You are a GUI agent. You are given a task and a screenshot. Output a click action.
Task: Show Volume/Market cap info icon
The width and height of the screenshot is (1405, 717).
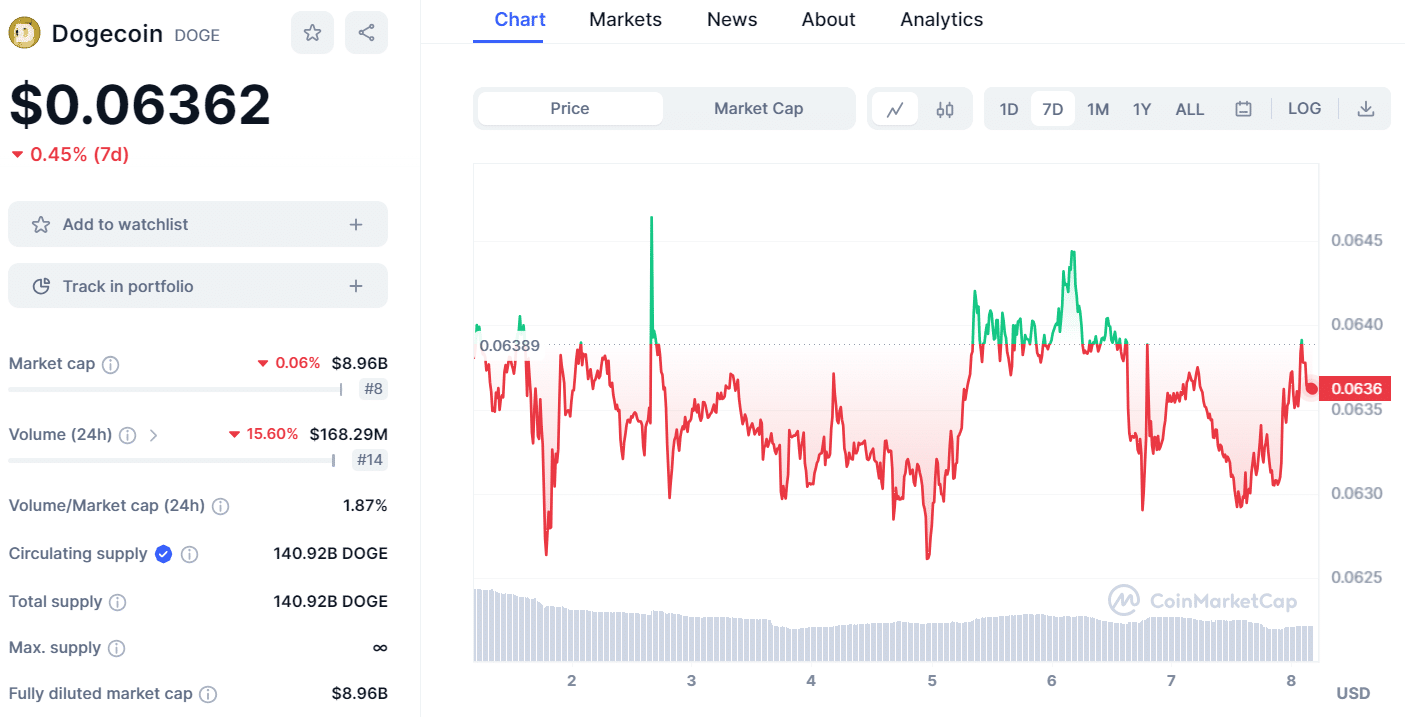pos(221,506)
